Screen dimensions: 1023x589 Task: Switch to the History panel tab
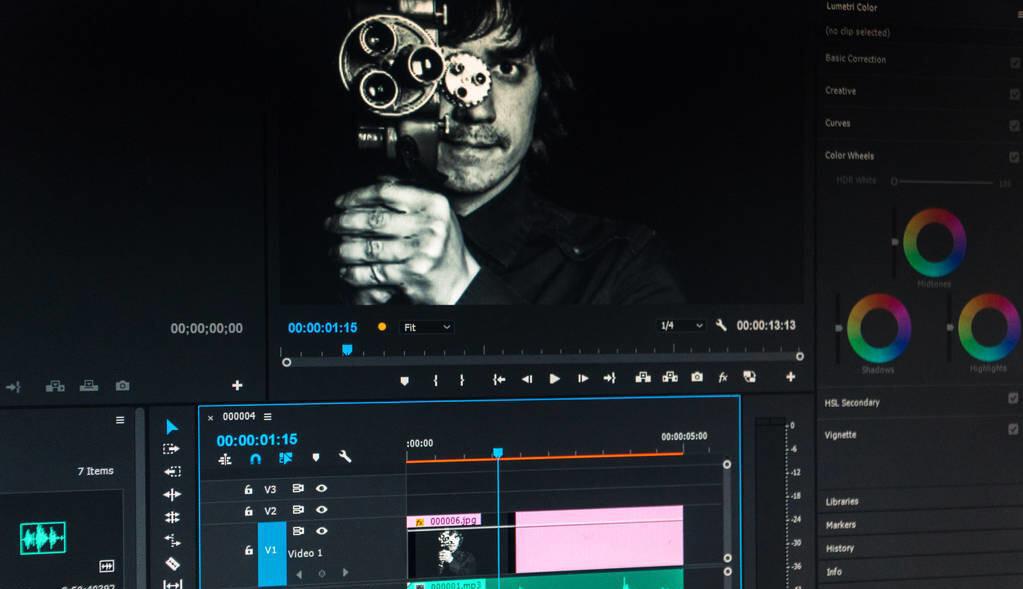pyautogui.click(x=840, y=548)
